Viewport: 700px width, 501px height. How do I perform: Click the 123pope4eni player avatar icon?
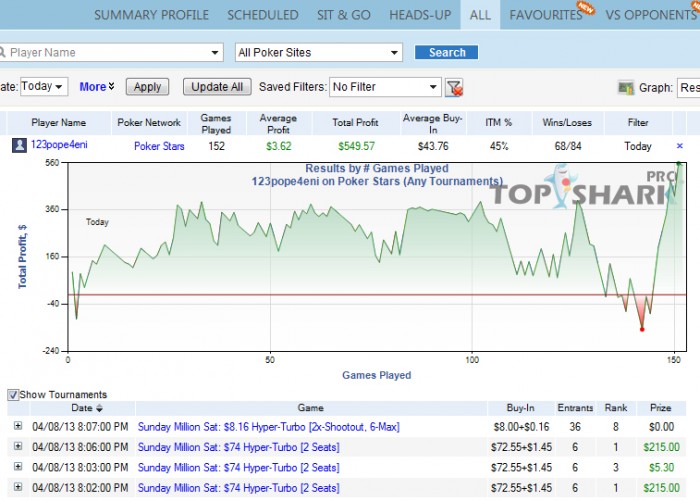[19, 146]
